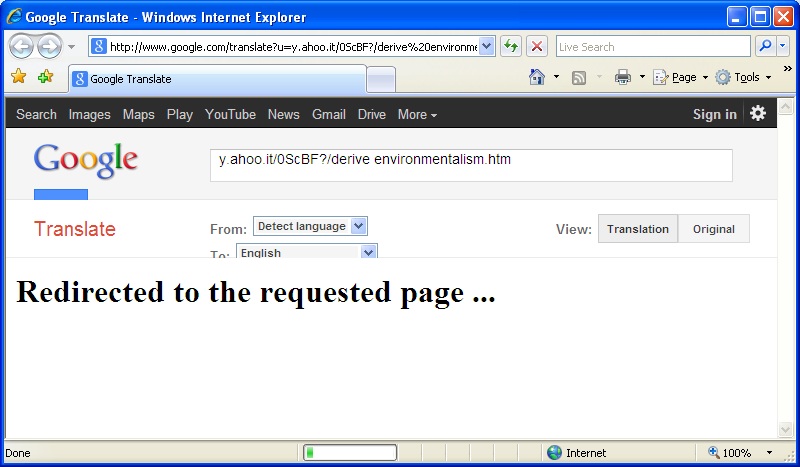The height and width of the screenshot is (467, 800).
Task: Open the search provider options dropdown
Action: coord(783,46)
